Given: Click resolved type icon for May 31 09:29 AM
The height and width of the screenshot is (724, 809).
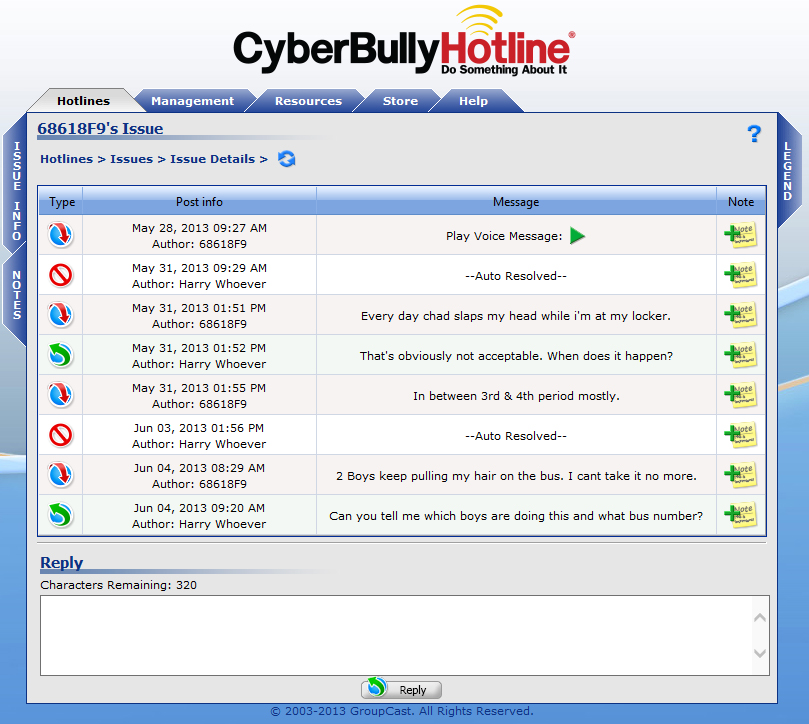Looking at the screenshot, I should (x=60, y=275).
